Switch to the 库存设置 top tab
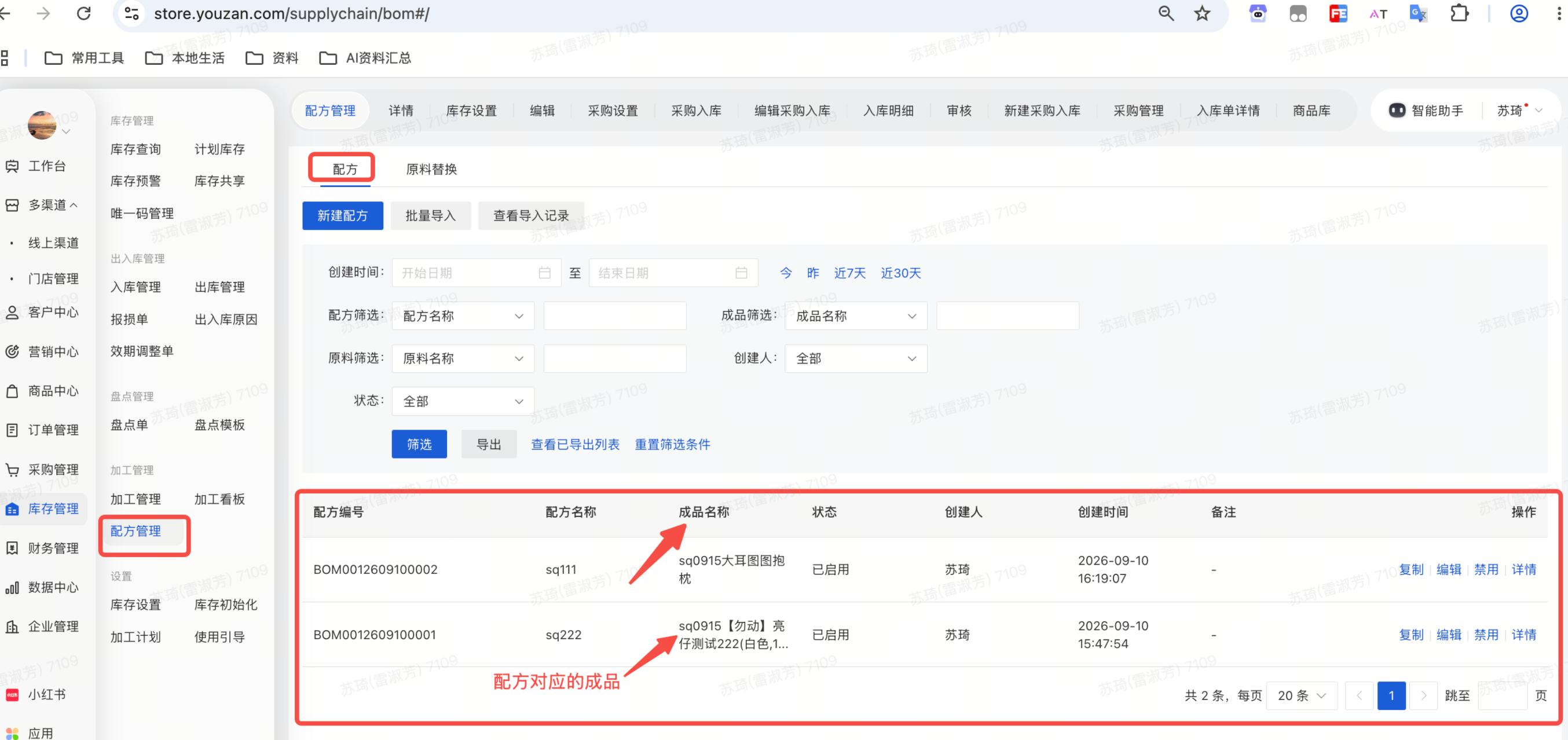This screenshot has height=740, width=1568. click(x=472, y=111)
